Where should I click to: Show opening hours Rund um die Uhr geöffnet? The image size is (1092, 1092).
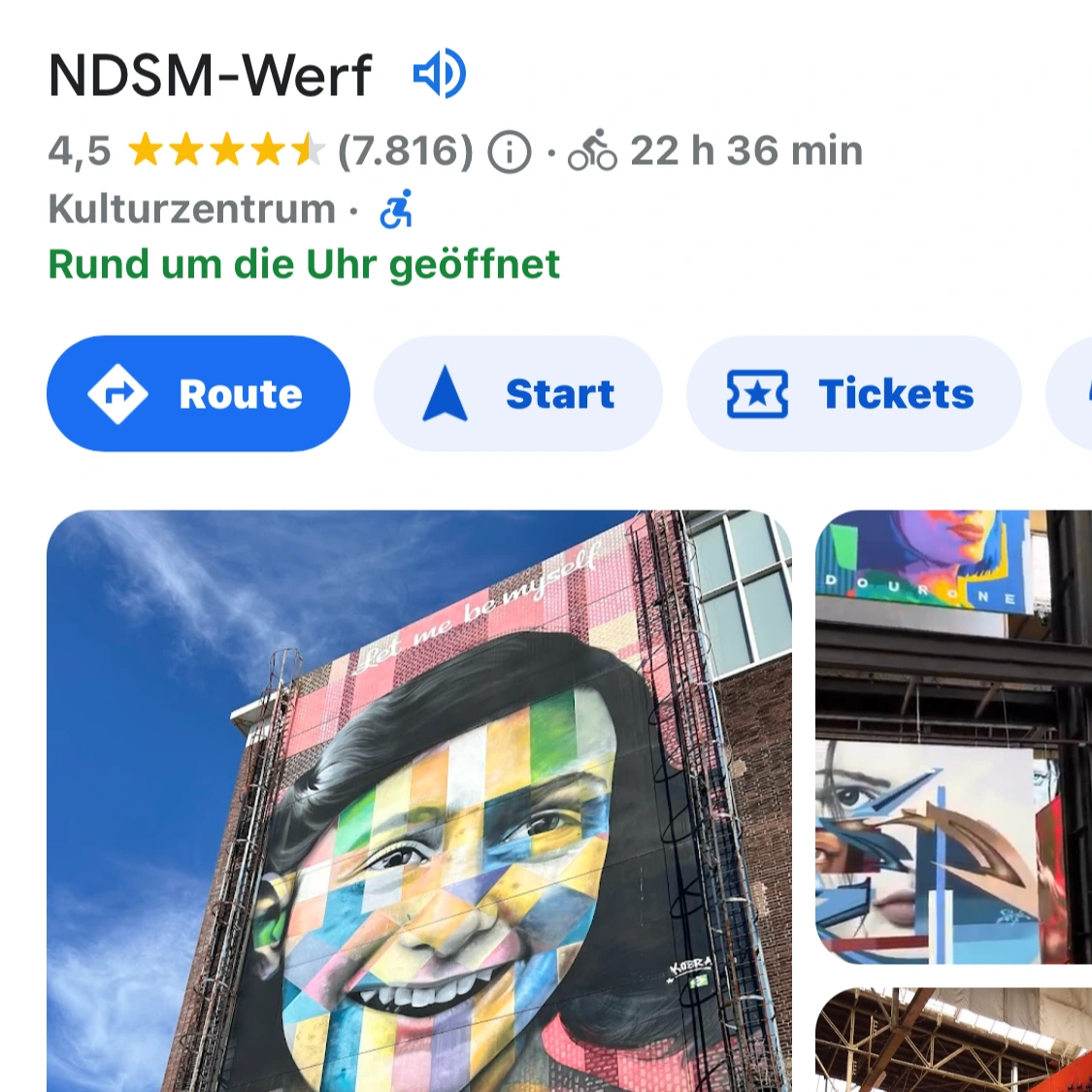click(304, 265)
